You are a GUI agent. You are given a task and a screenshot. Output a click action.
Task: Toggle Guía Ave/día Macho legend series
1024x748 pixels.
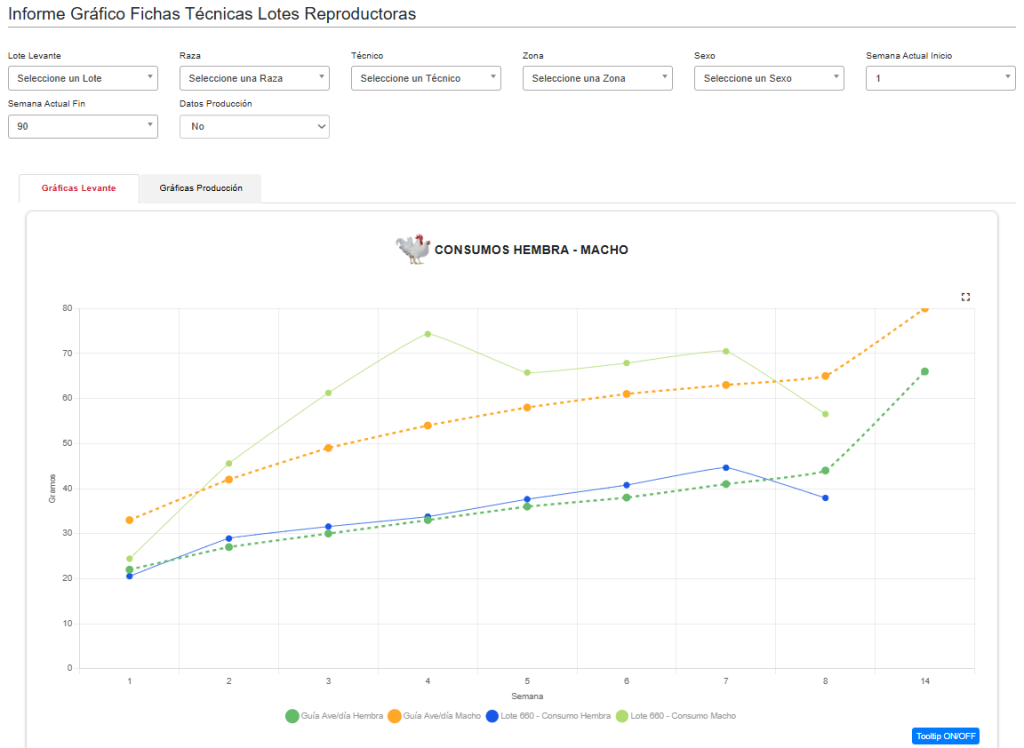click(x=434, y=716)
